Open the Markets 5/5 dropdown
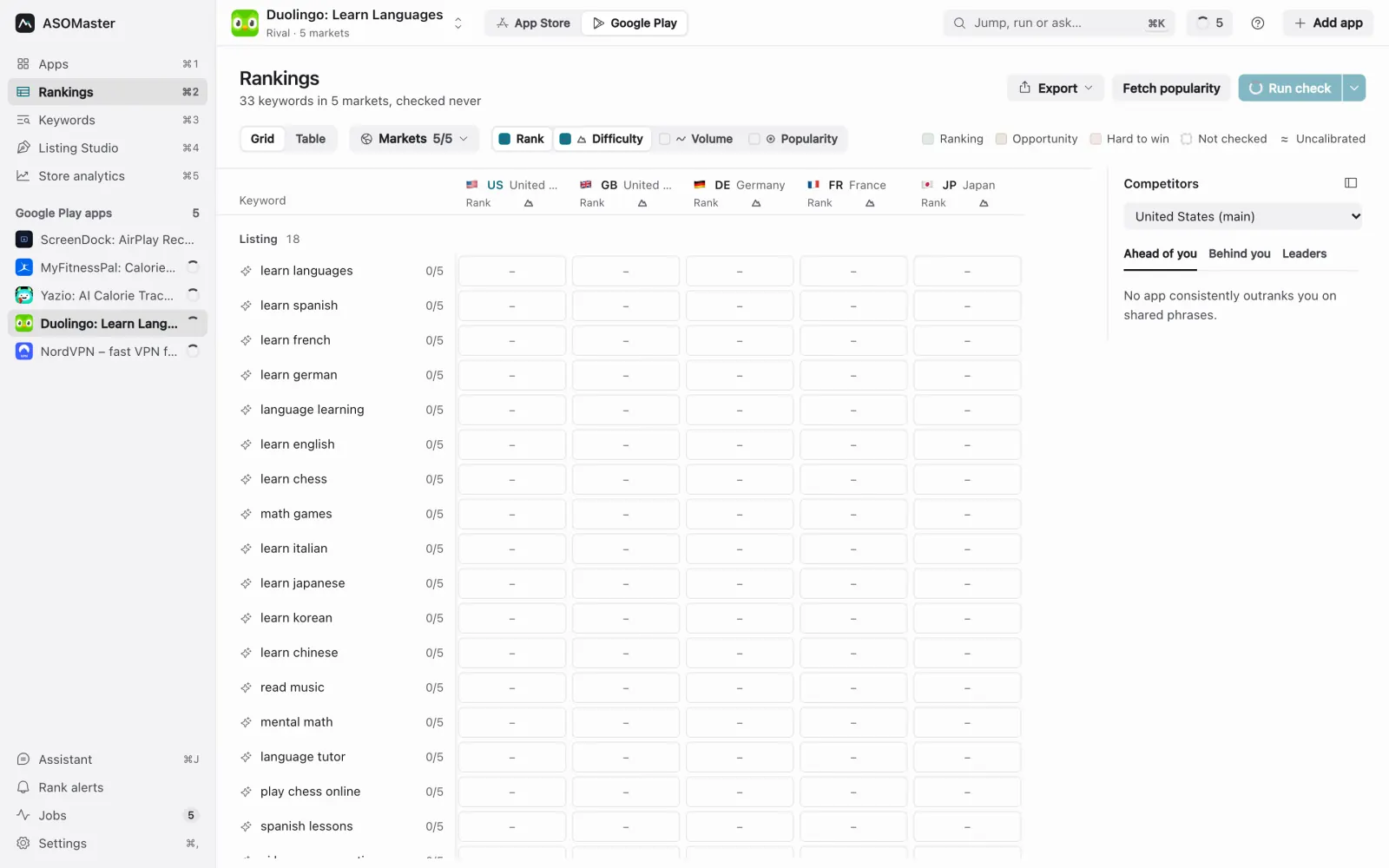This screenshot has height=868, width=1389. (414, 139)
